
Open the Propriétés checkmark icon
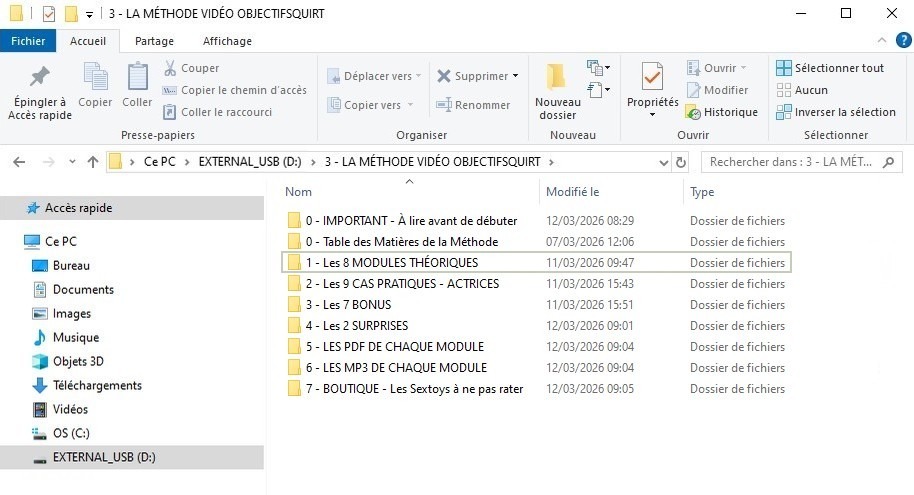652,77
